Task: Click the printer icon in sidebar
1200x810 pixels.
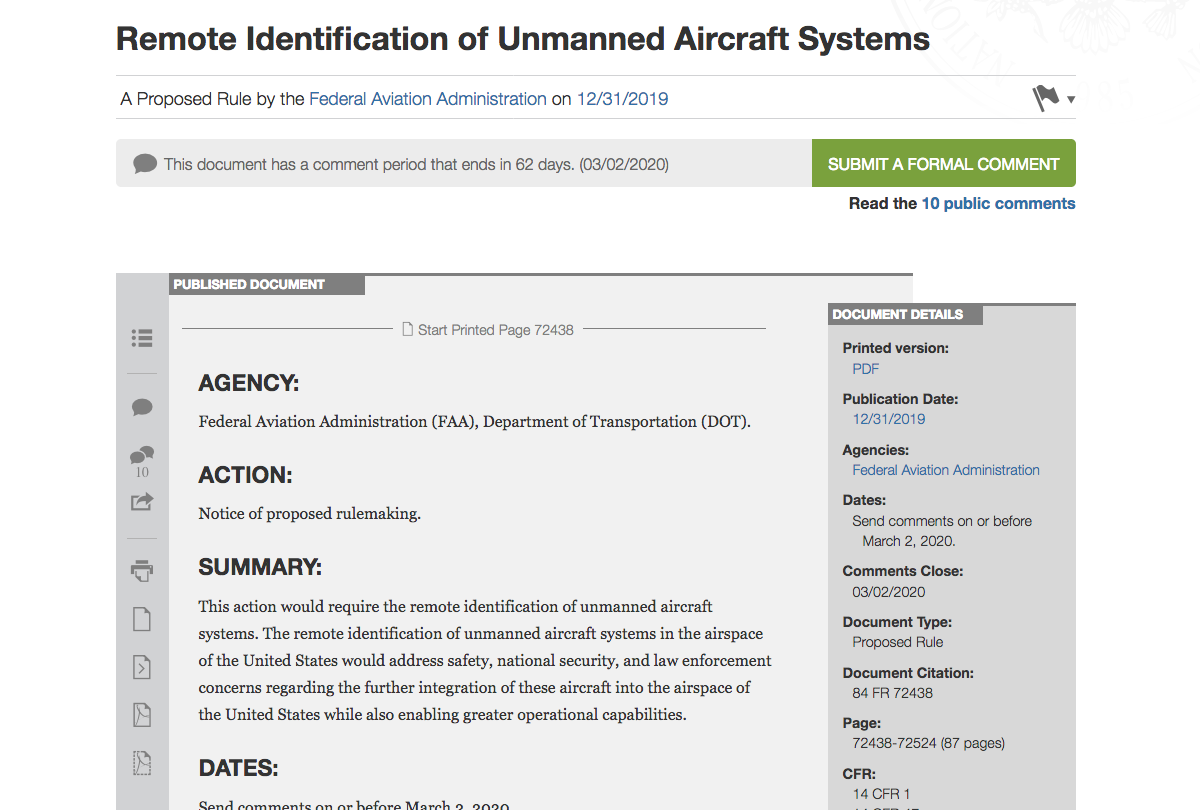Action: click(142, 571)
